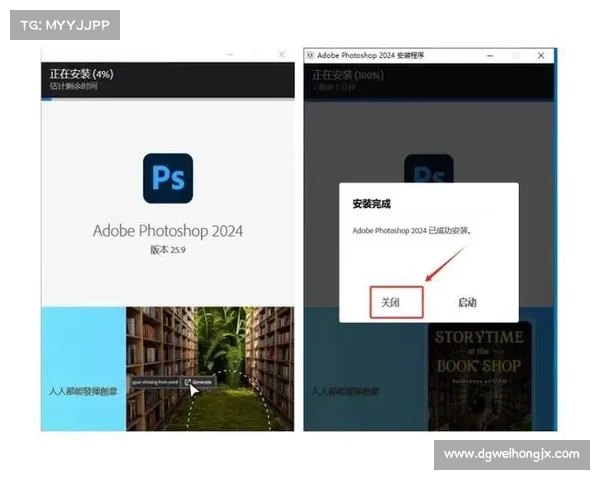The image size is (600, 480).
Task: Click the 安装完成 dialog heading
Action: (x=371, y=204)
